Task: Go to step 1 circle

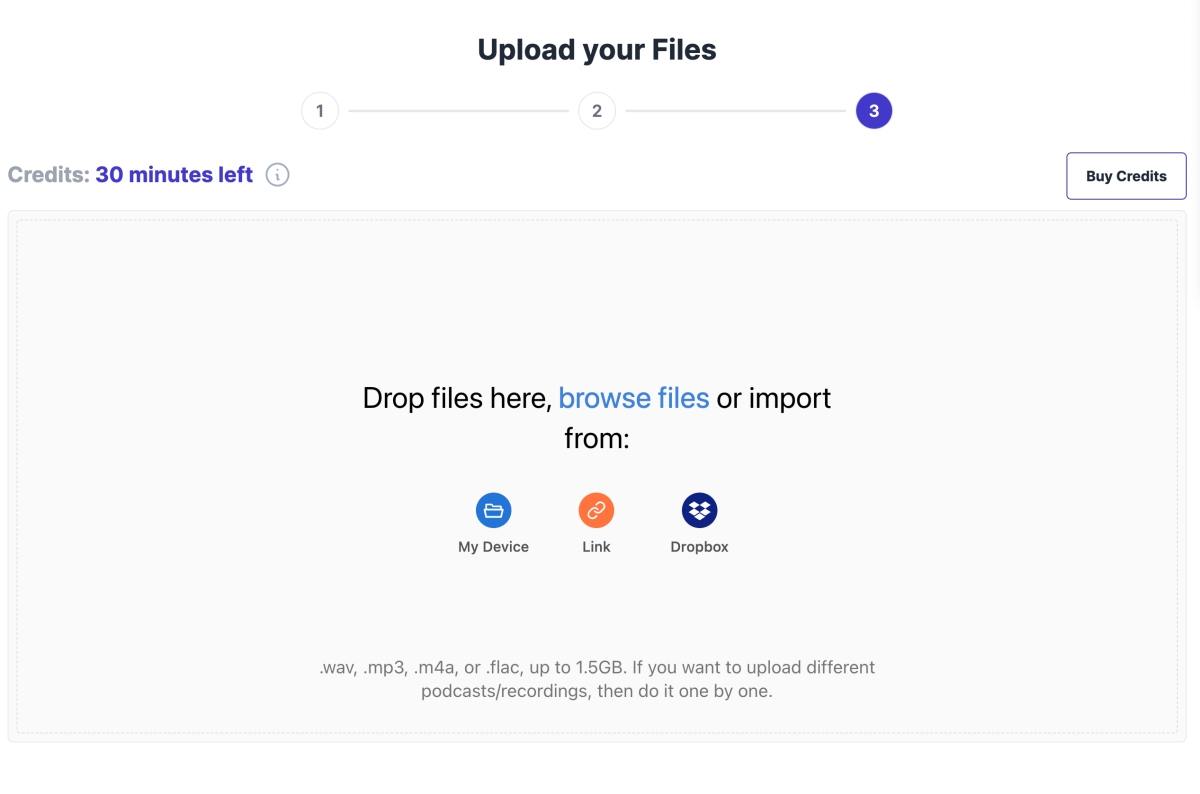Action: [320, 111]
